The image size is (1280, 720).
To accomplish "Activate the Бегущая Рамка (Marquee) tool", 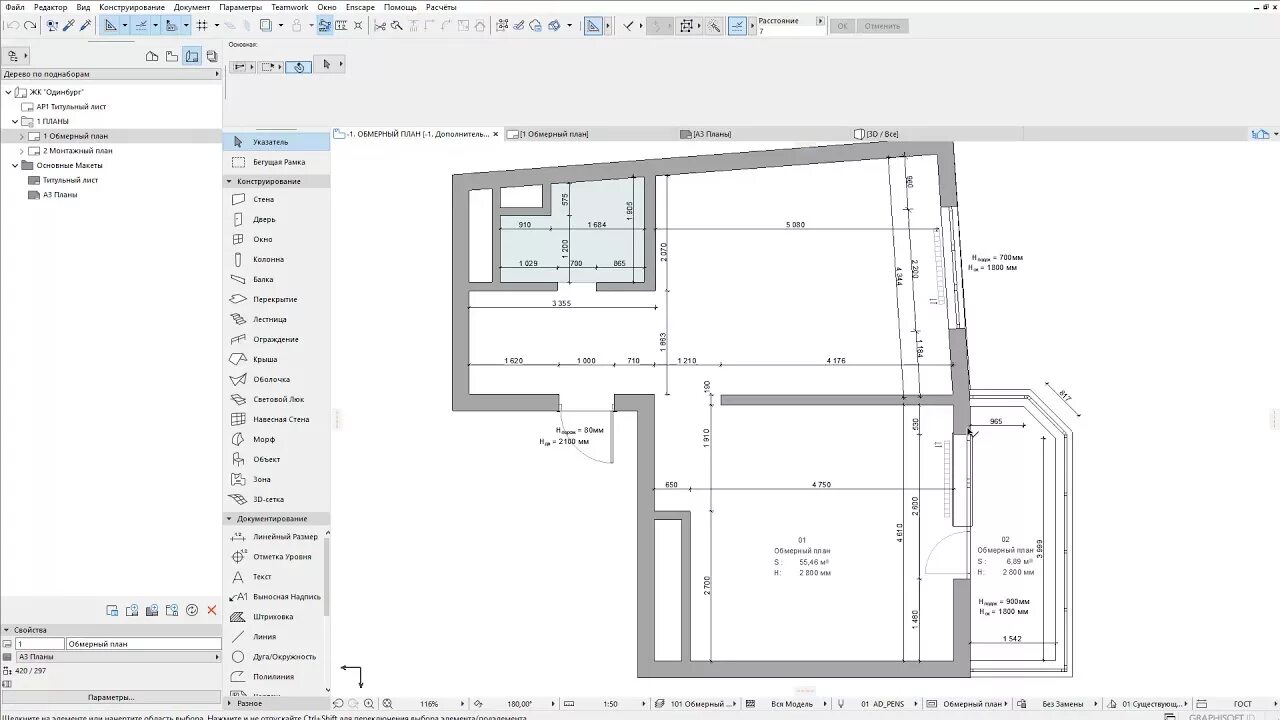I will [x=276, y=162].
